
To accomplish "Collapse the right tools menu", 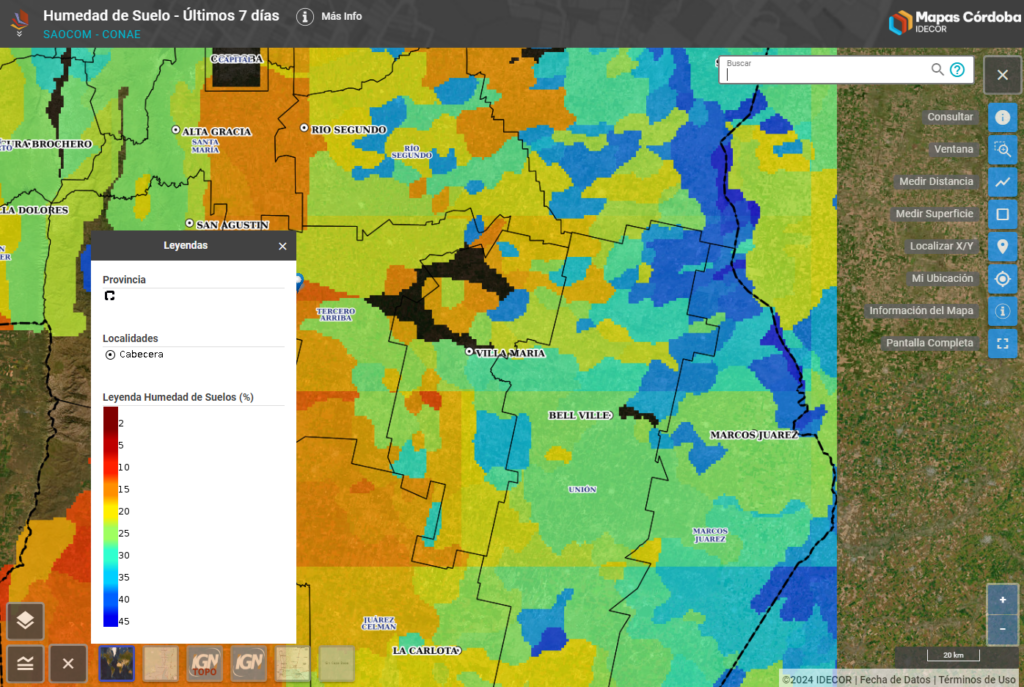I will coord(1002,75).
